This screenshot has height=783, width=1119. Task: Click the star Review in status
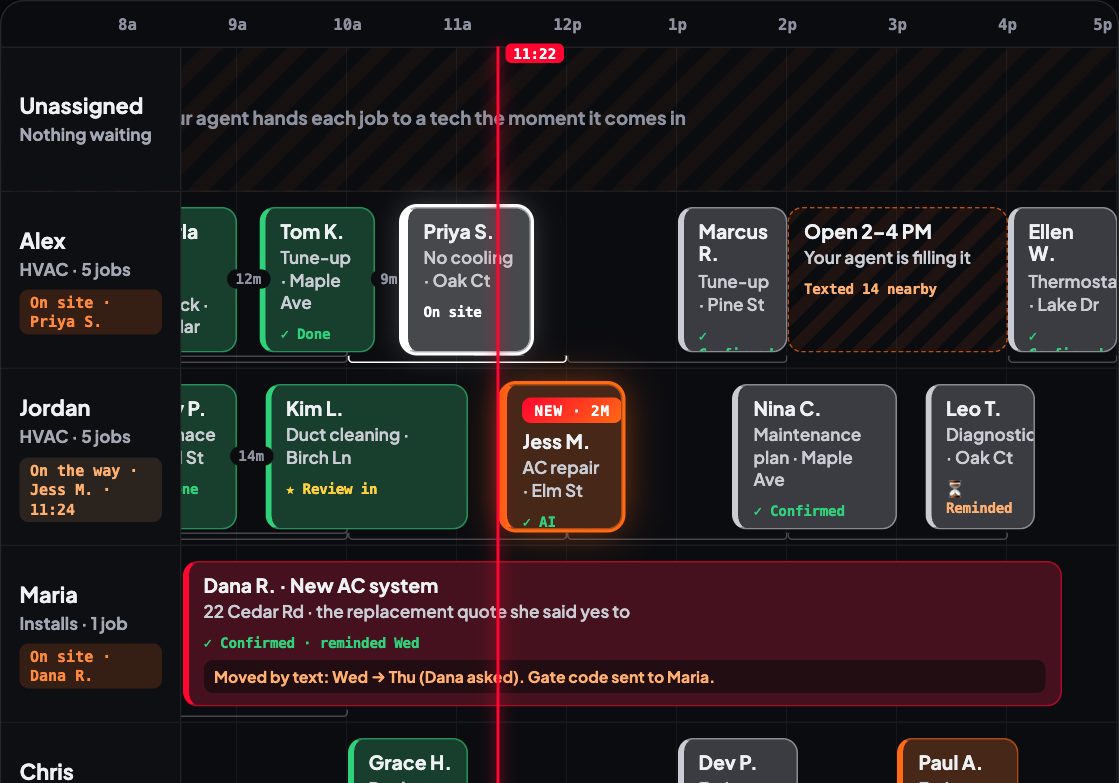(x=332, y=489)
